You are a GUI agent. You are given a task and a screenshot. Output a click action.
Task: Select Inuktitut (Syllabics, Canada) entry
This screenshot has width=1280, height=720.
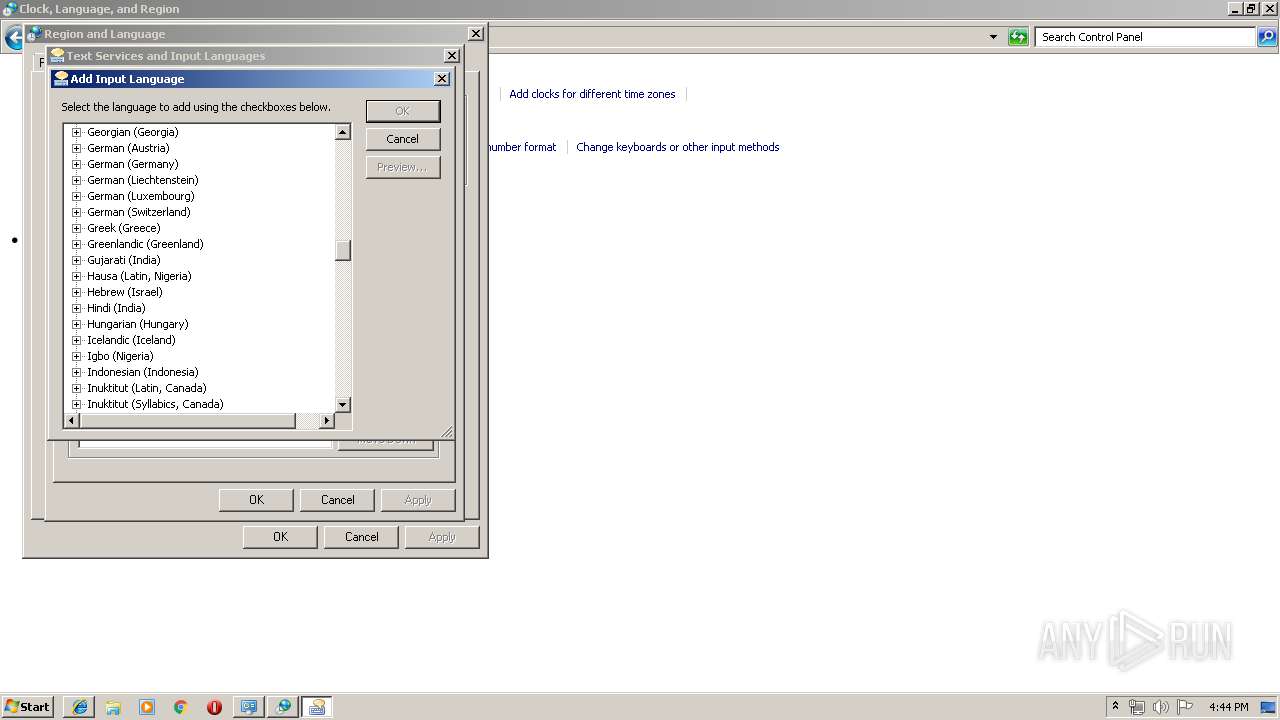(x=155, y=404)
